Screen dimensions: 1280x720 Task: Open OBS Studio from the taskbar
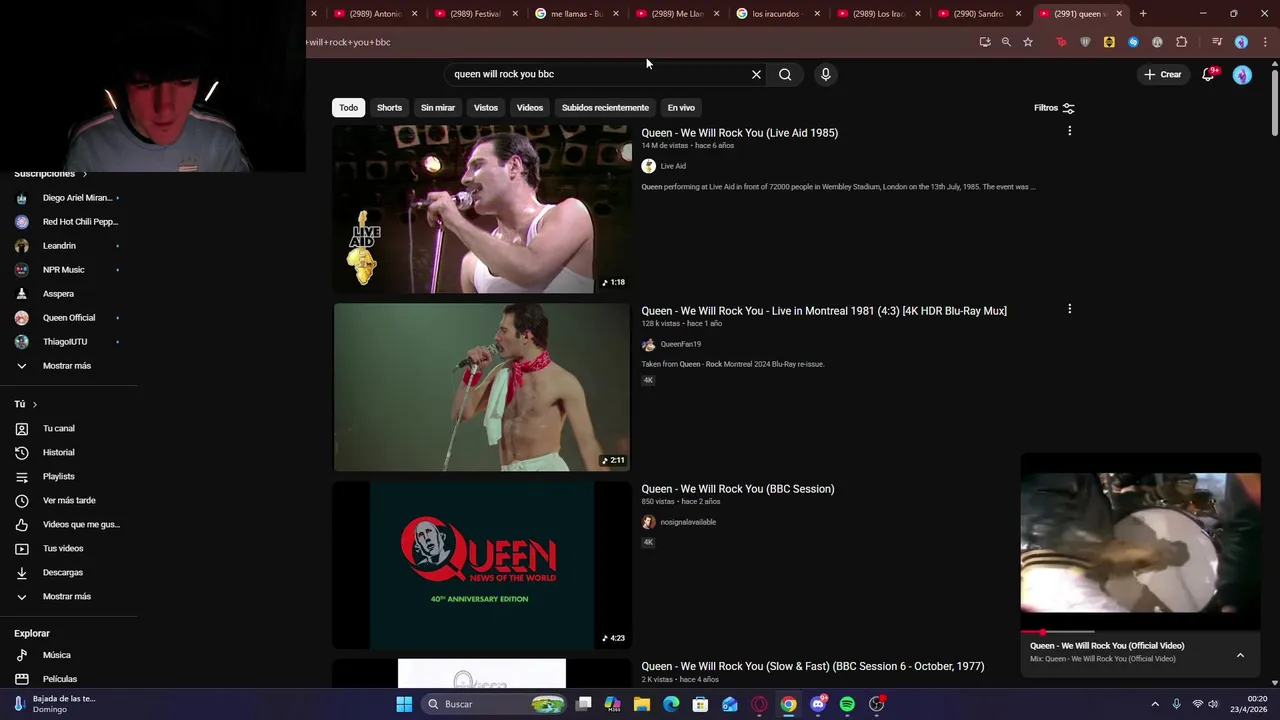click(876, 704)
